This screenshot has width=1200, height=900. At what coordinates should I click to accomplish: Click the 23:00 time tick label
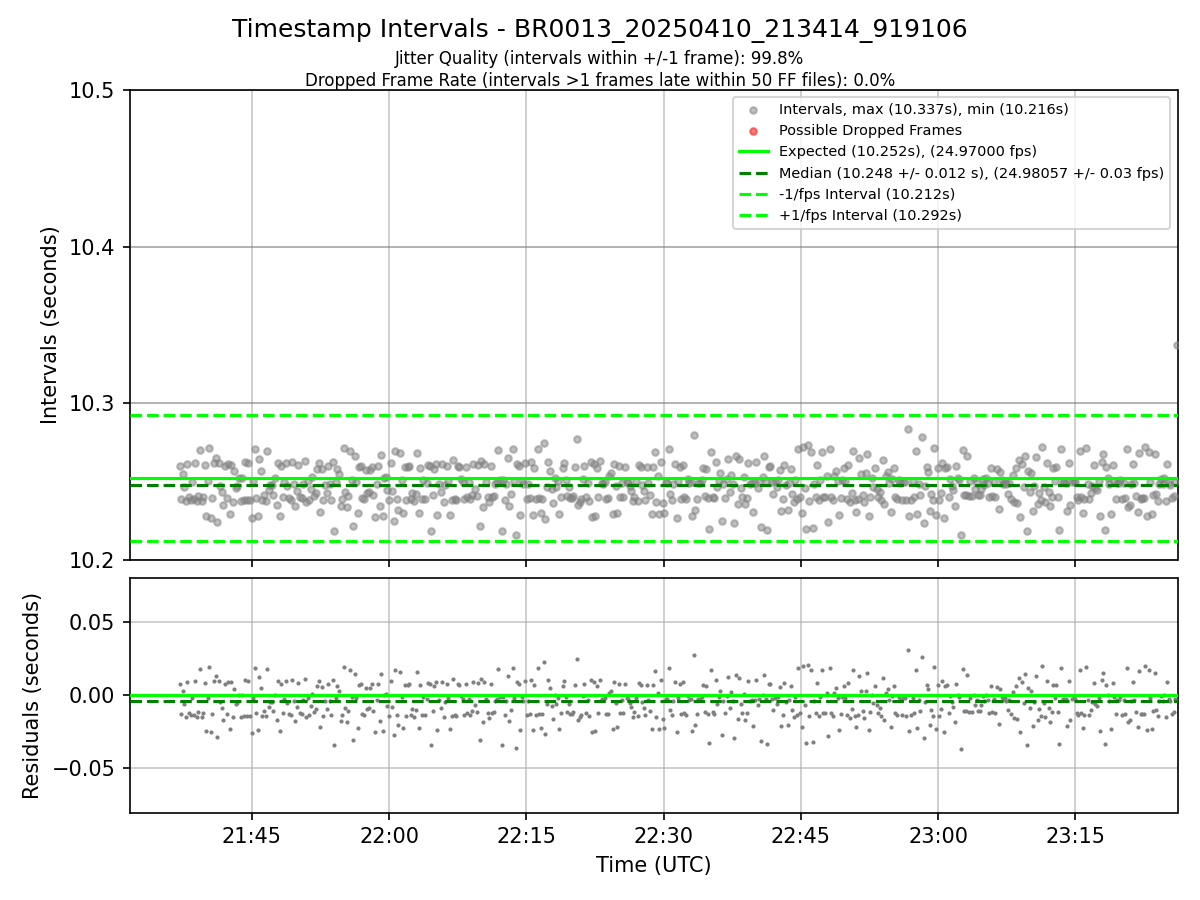pyautogui.click(x=937, y=835)
